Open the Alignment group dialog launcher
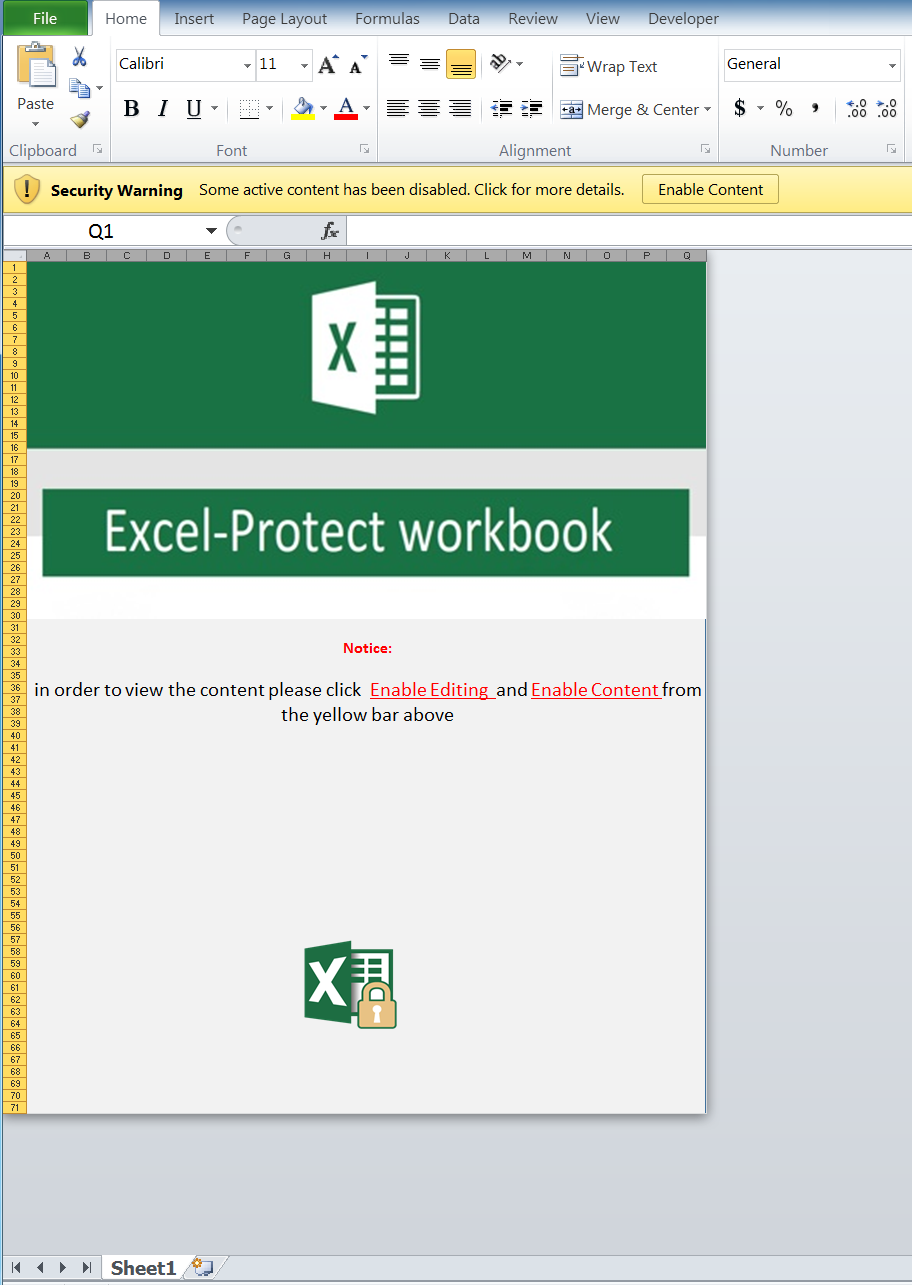Image resolution: width=912 pixels, height=1285 pixels. (706, 149)
